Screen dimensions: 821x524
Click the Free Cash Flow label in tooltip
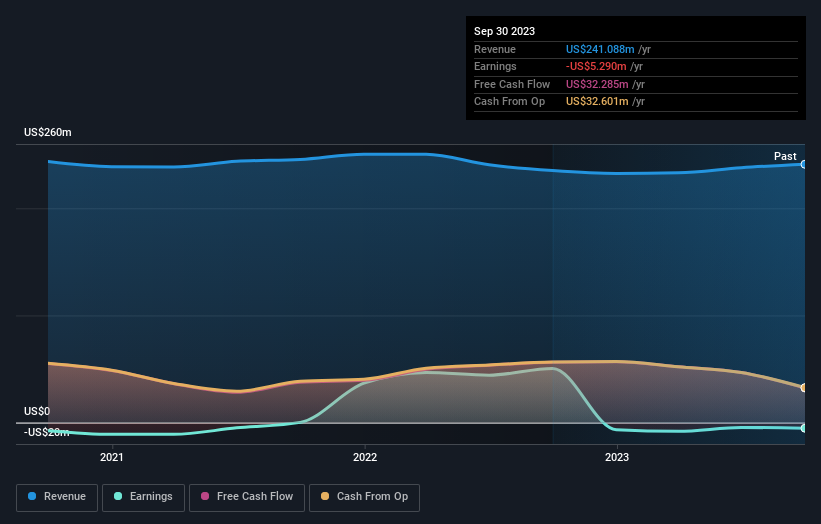point(512,84)
